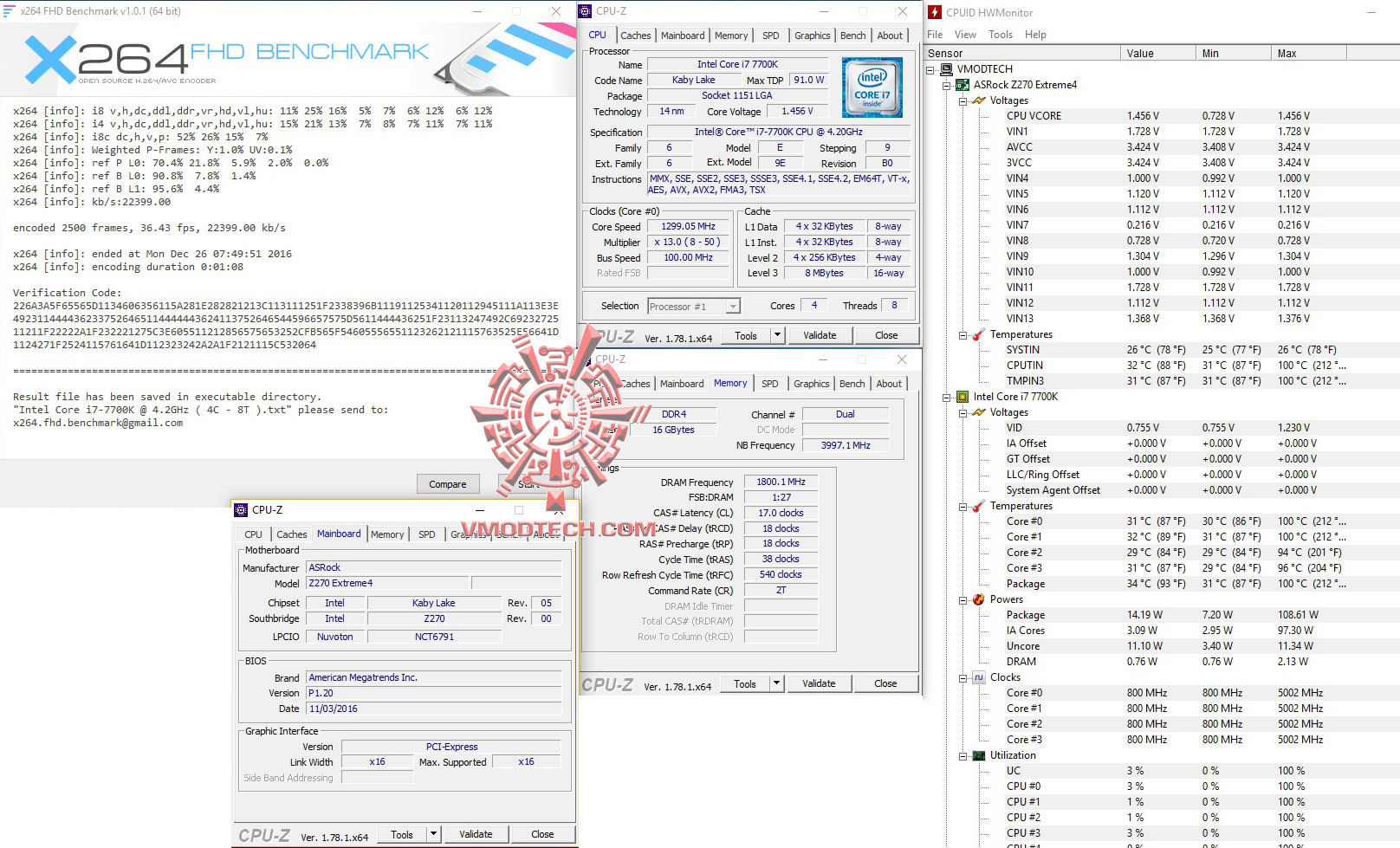Click the Validate button in the Mainboard CPU-Z window
The width and height of the screenshot is (1400, 848).
pyautogui.click(x=476, y=833)
